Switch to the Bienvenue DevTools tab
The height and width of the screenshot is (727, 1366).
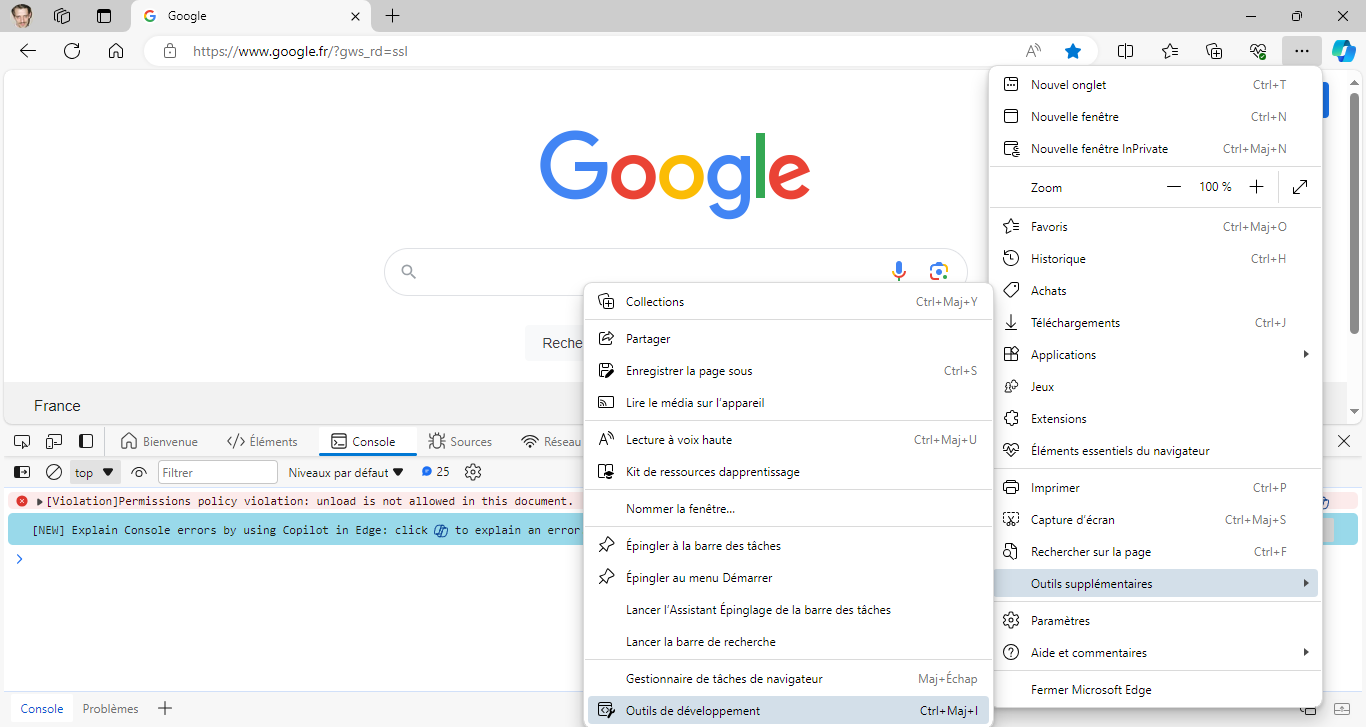159,441
